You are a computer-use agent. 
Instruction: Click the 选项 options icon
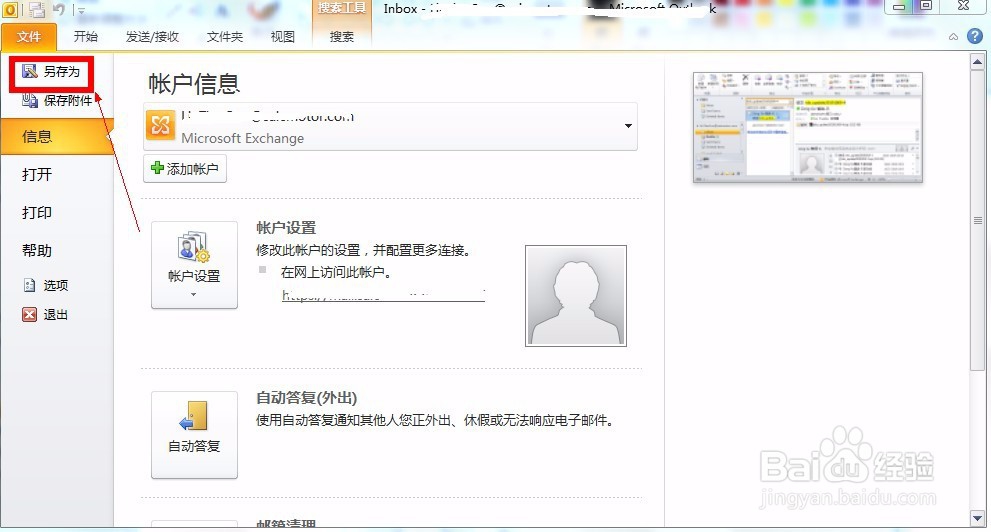[29, 285]
